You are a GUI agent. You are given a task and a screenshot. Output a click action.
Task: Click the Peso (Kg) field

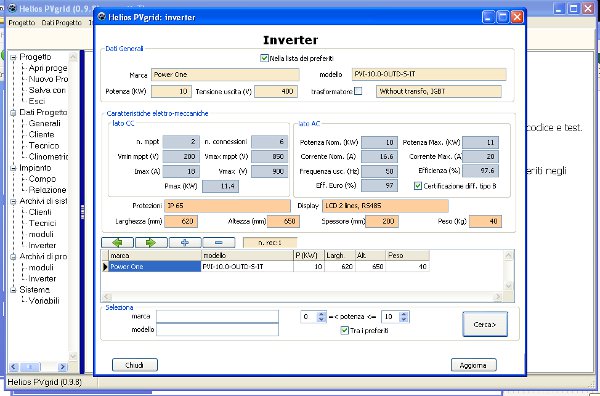tap(485, 221)
